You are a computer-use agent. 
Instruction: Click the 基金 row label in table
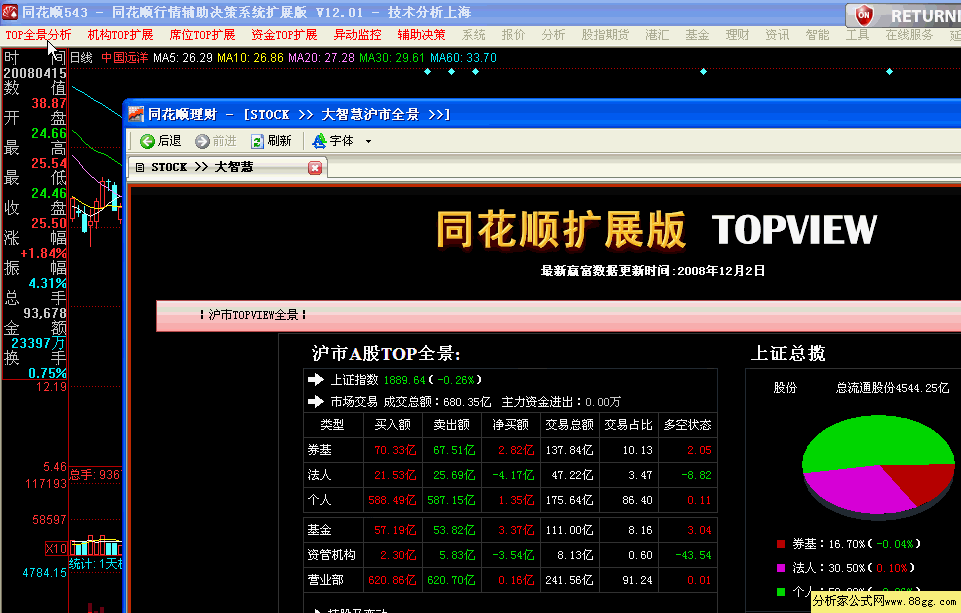coord(319,530)
